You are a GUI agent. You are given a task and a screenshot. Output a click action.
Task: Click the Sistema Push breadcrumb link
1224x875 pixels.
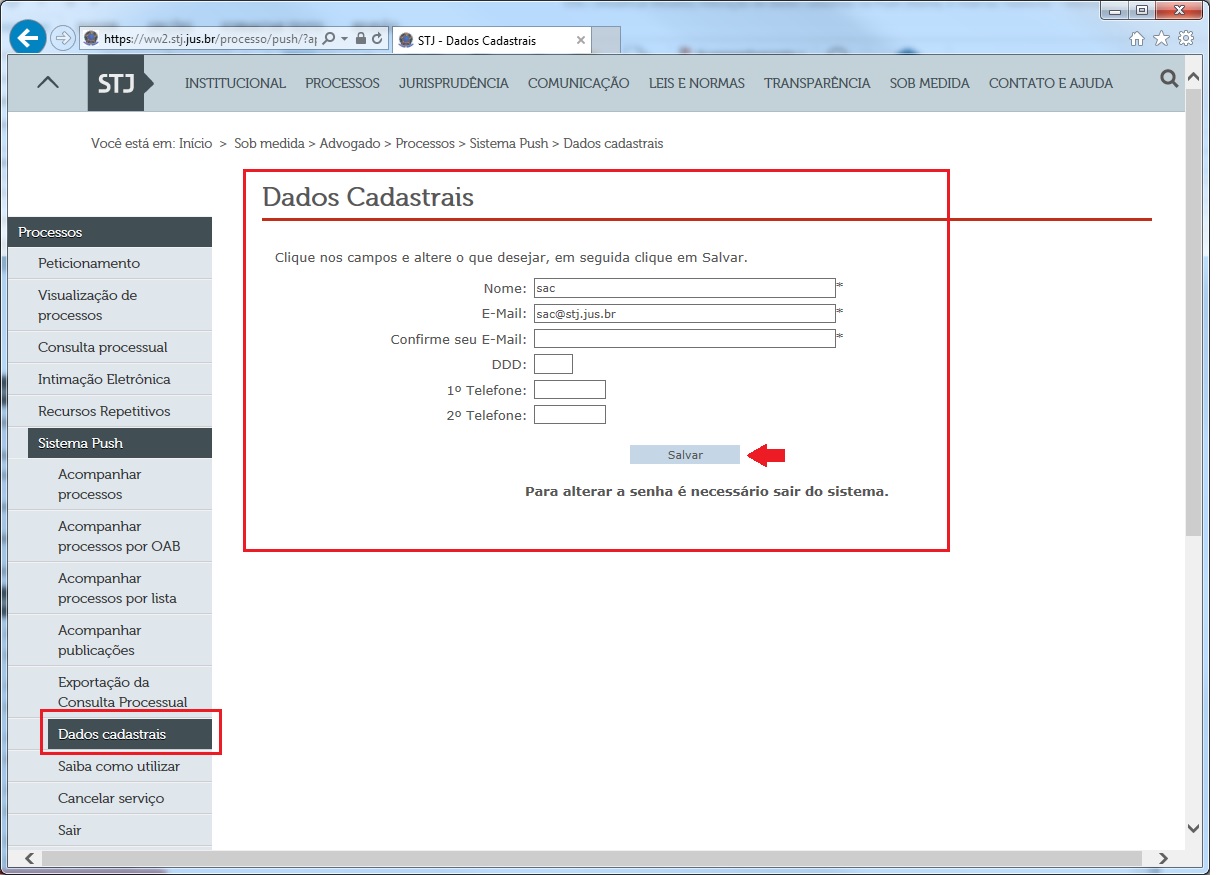click(509, 143)
